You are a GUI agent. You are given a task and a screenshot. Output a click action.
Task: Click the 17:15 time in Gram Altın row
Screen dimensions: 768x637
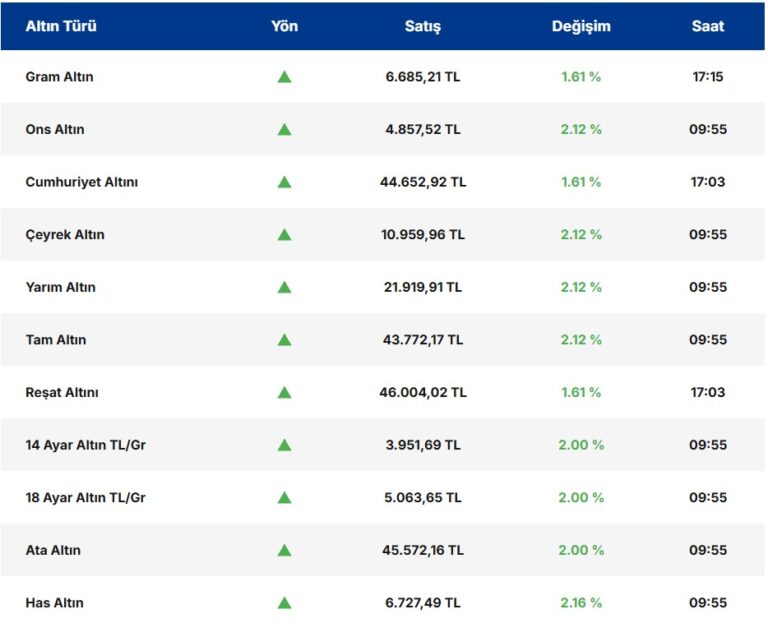point(707,77)
